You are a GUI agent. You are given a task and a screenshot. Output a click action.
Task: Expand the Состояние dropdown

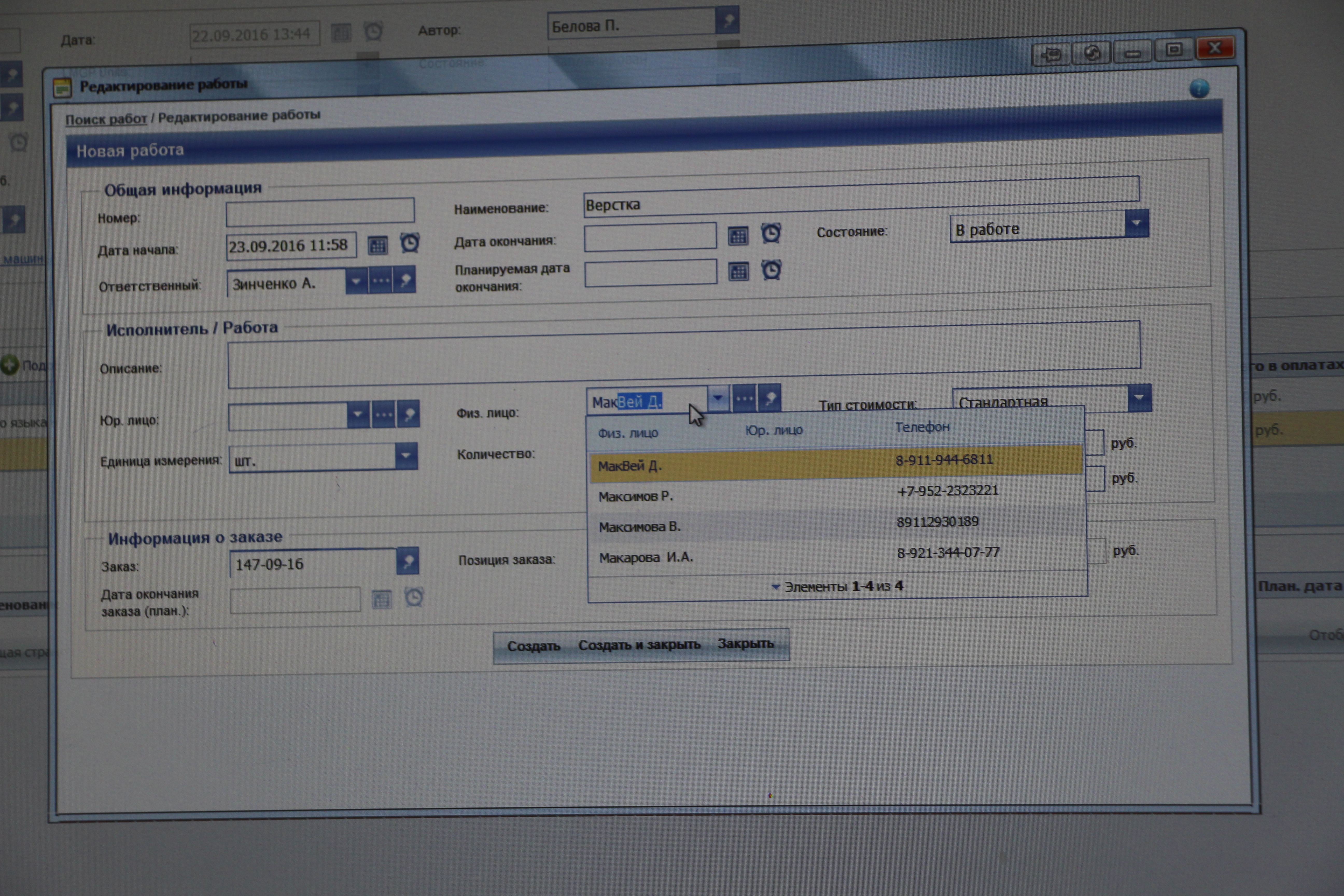click(1136, 223)
